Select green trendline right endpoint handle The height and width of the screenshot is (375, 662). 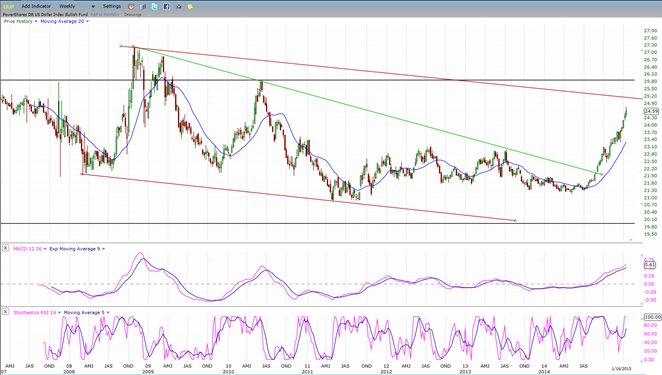pyautogui.click(x=602, y=174)
